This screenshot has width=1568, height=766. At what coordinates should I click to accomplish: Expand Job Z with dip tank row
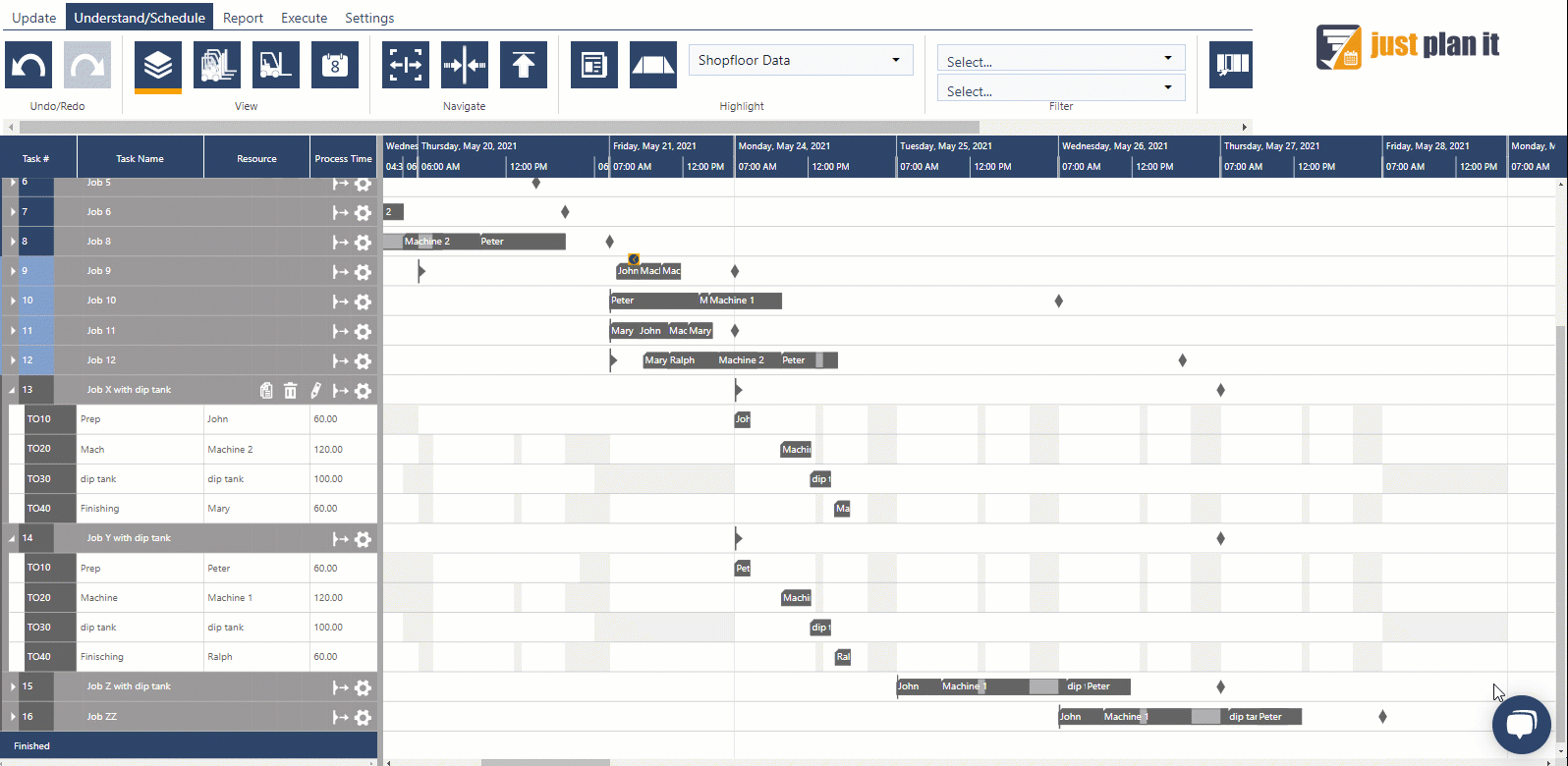[13, 686]
